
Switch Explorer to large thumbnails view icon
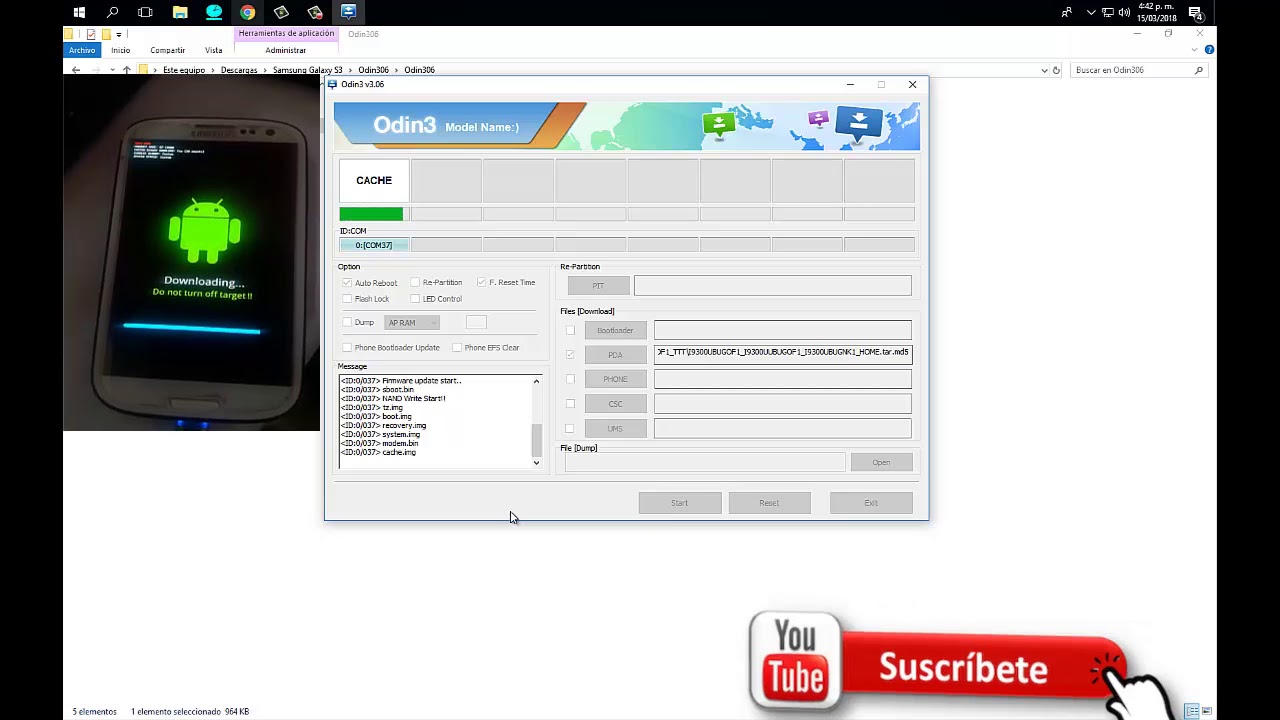pos(1207,711)
